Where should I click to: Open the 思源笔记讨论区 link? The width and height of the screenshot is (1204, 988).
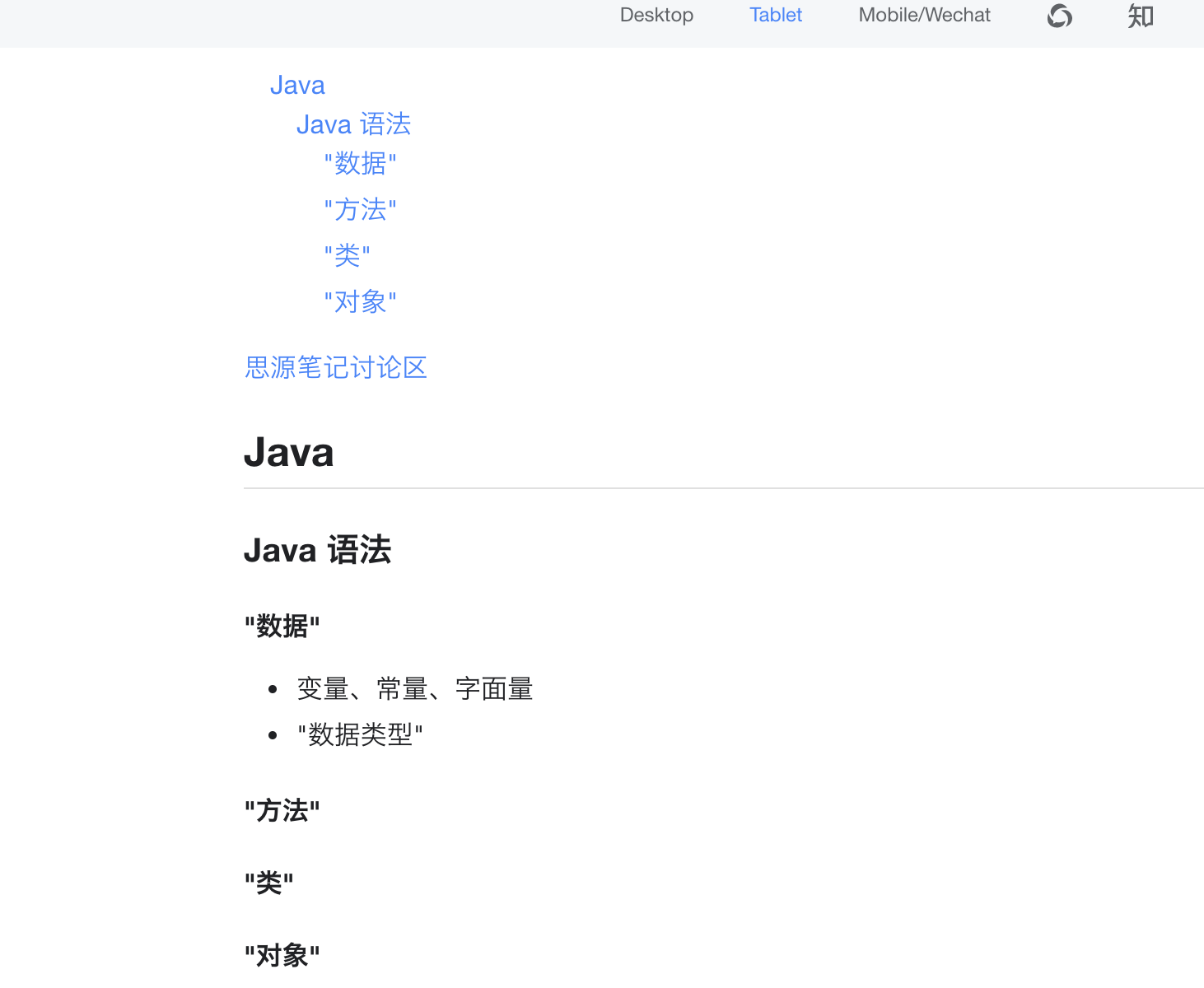(335, 368)
